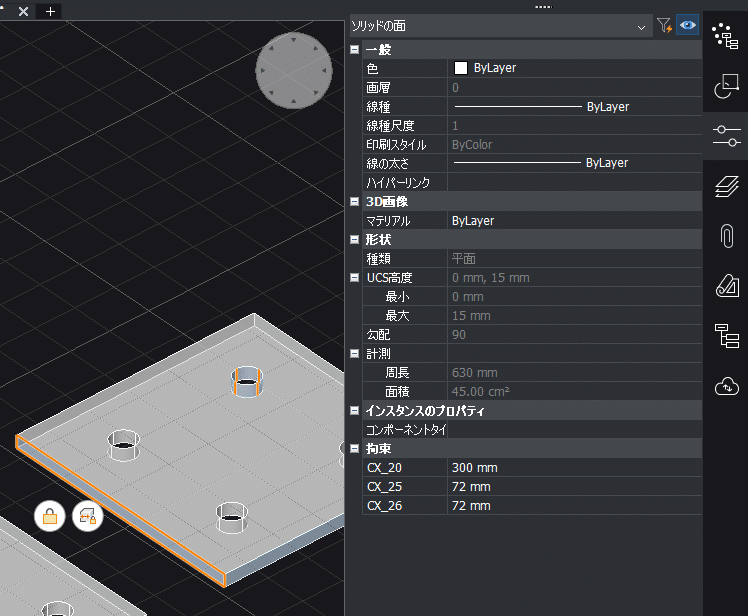Collapse the 一般 section
Viewport: 748px width, 616px height.
pos(354,50)
